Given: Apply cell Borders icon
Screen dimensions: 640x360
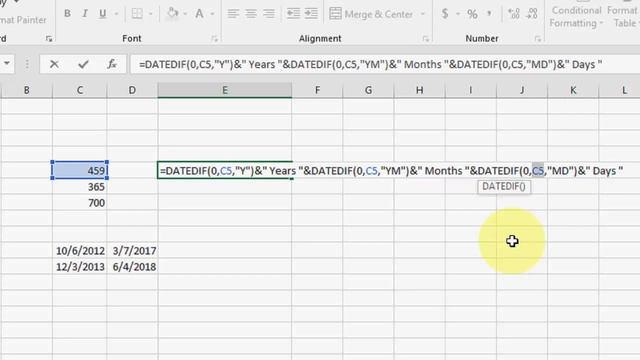Looking at the screenshot, I should pos(137,14).
